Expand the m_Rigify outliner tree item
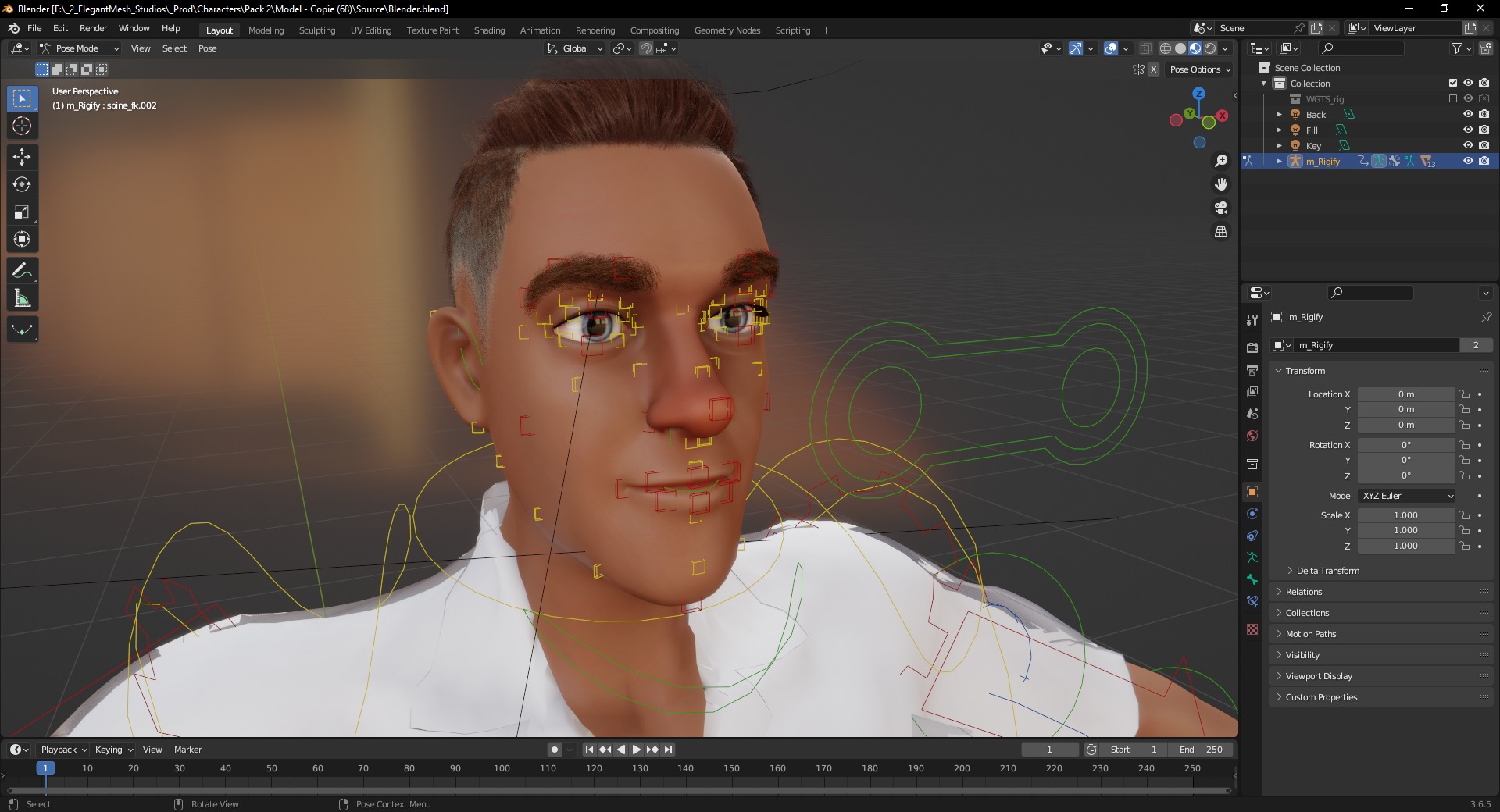 pyautogui.click(x=1280, y=161)
